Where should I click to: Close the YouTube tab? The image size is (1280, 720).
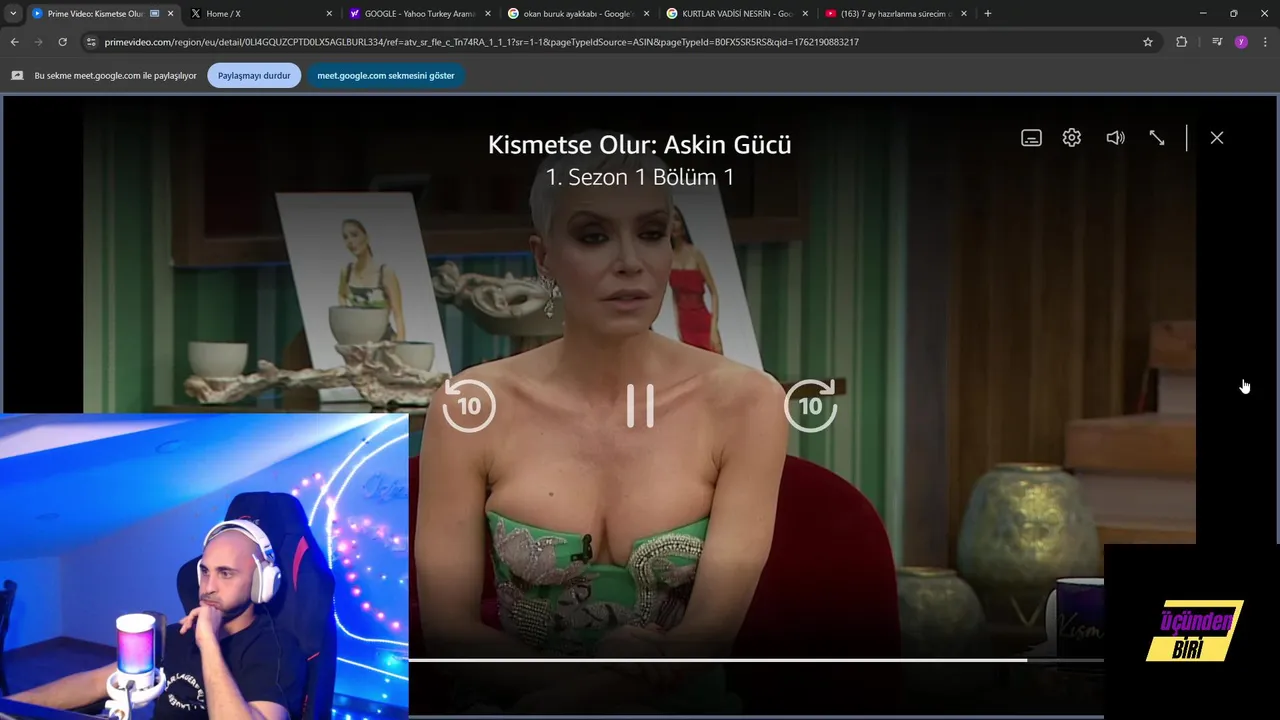point(963,14)
